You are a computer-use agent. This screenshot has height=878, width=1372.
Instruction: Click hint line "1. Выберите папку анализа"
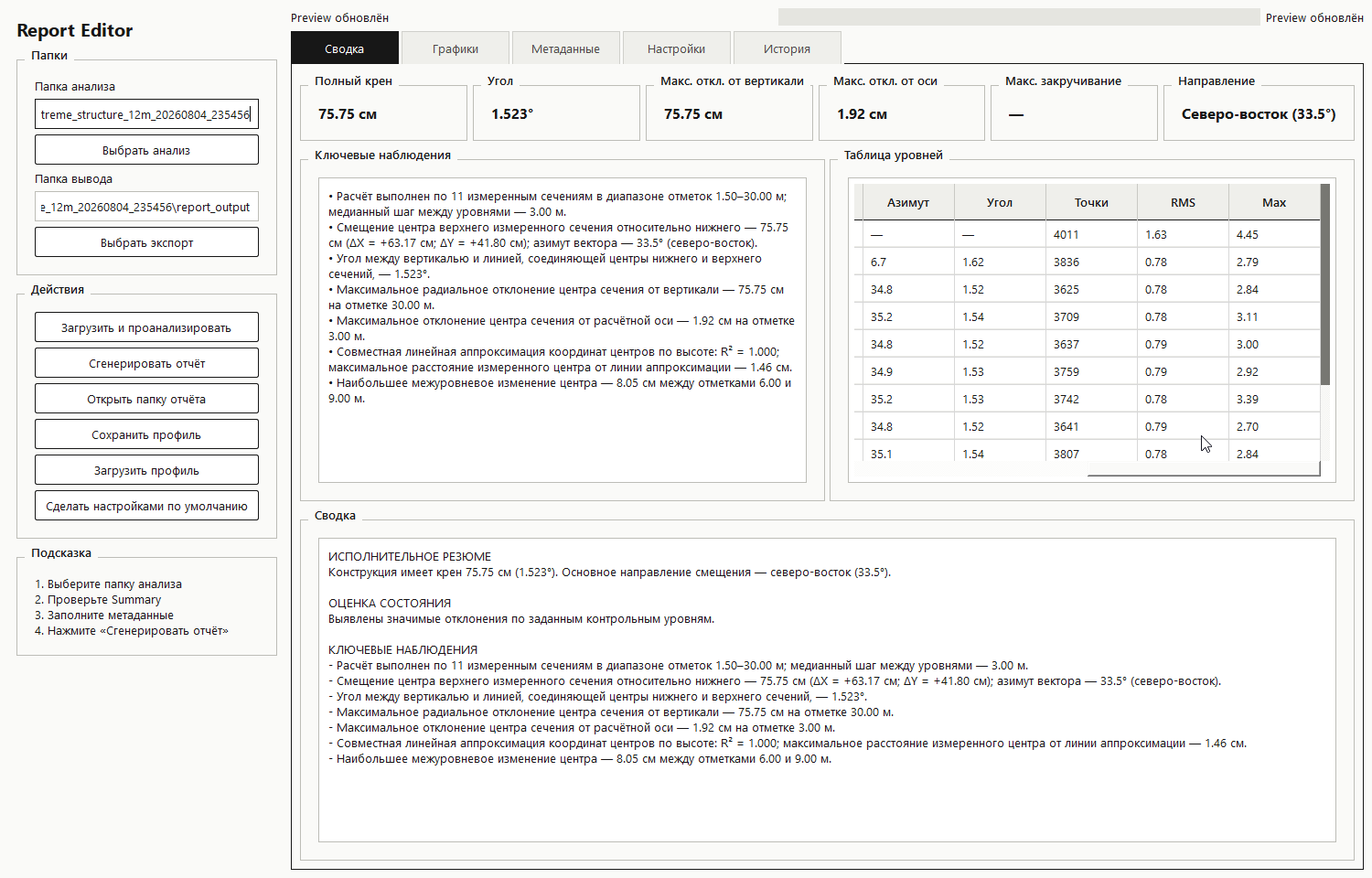(108, 584)
